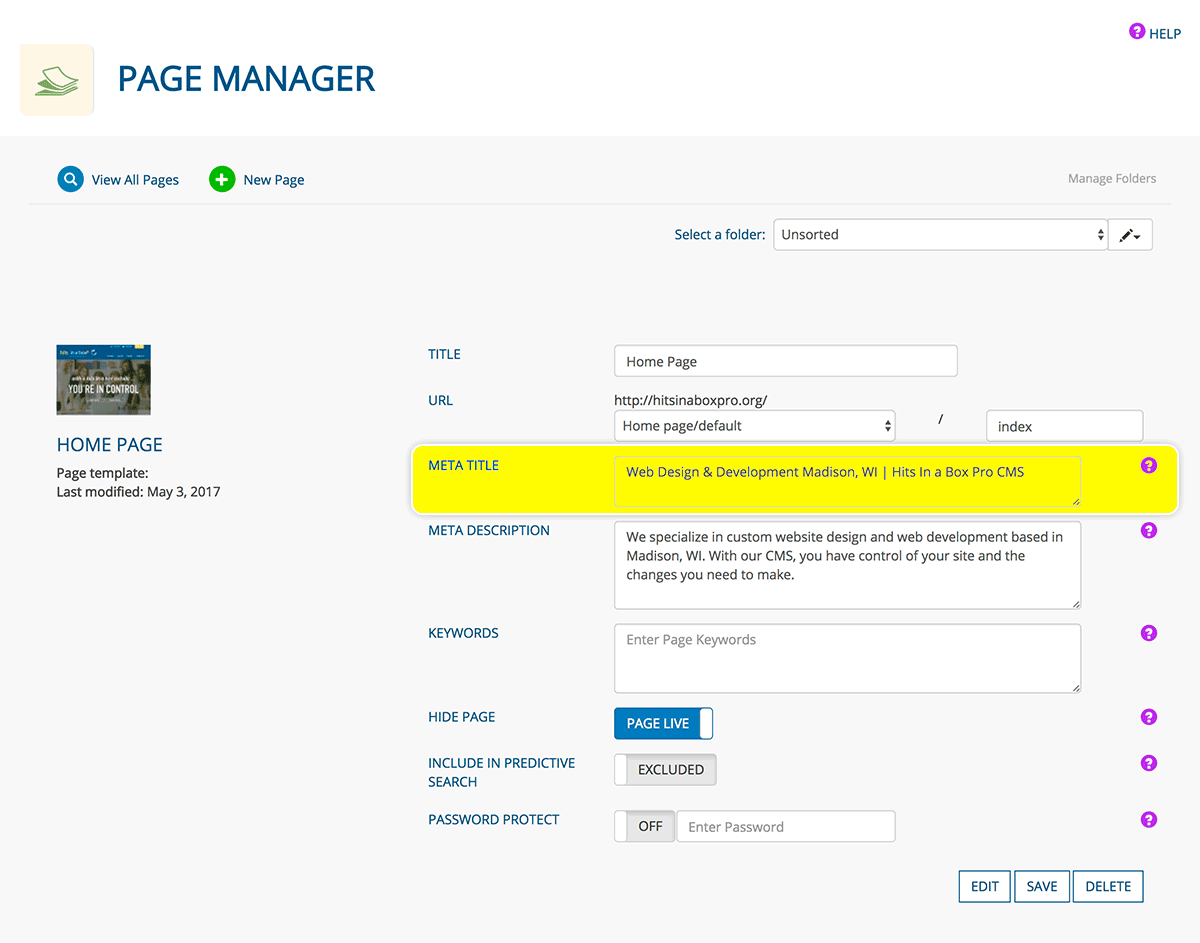Open help icon for Hide Page
This screenshot has height=943, width=1200.
click(1149, 717)
